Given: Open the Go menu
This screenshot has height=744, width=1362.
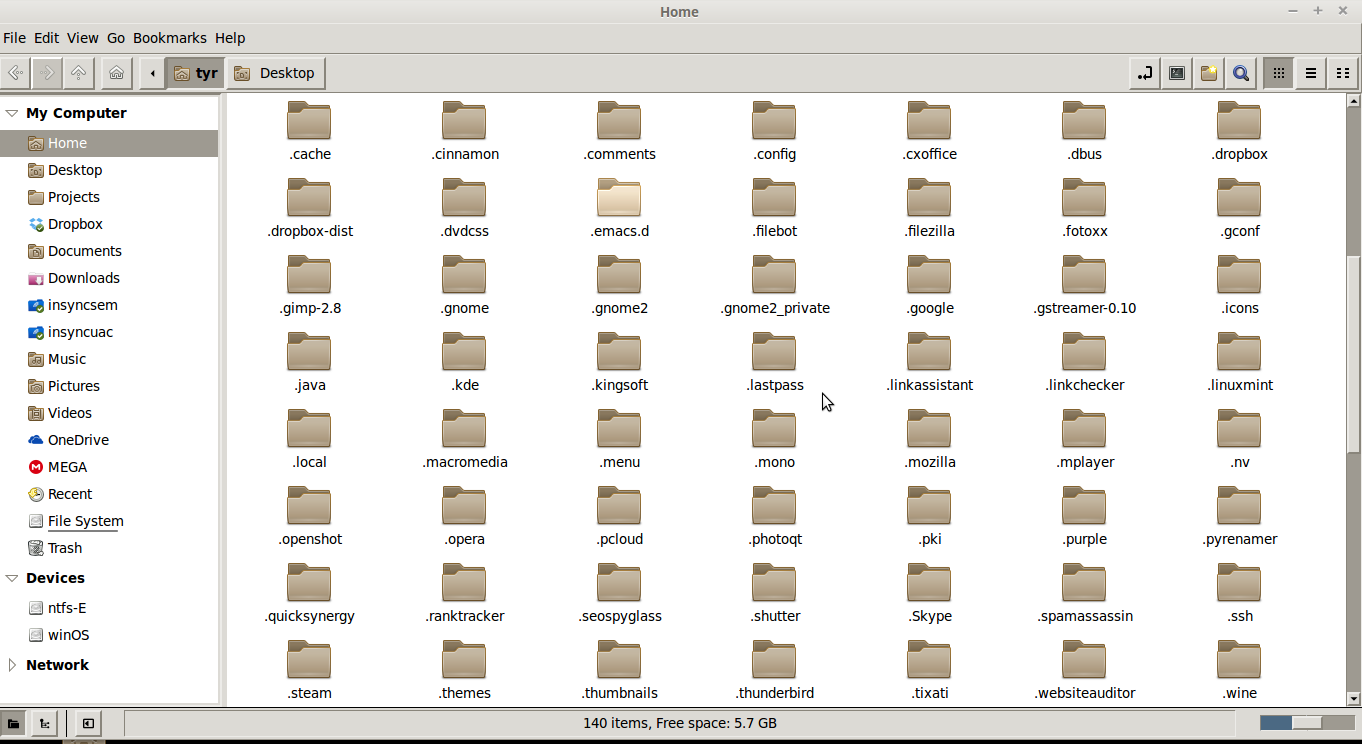Looking at the screenshot, I should click(116, 38).
